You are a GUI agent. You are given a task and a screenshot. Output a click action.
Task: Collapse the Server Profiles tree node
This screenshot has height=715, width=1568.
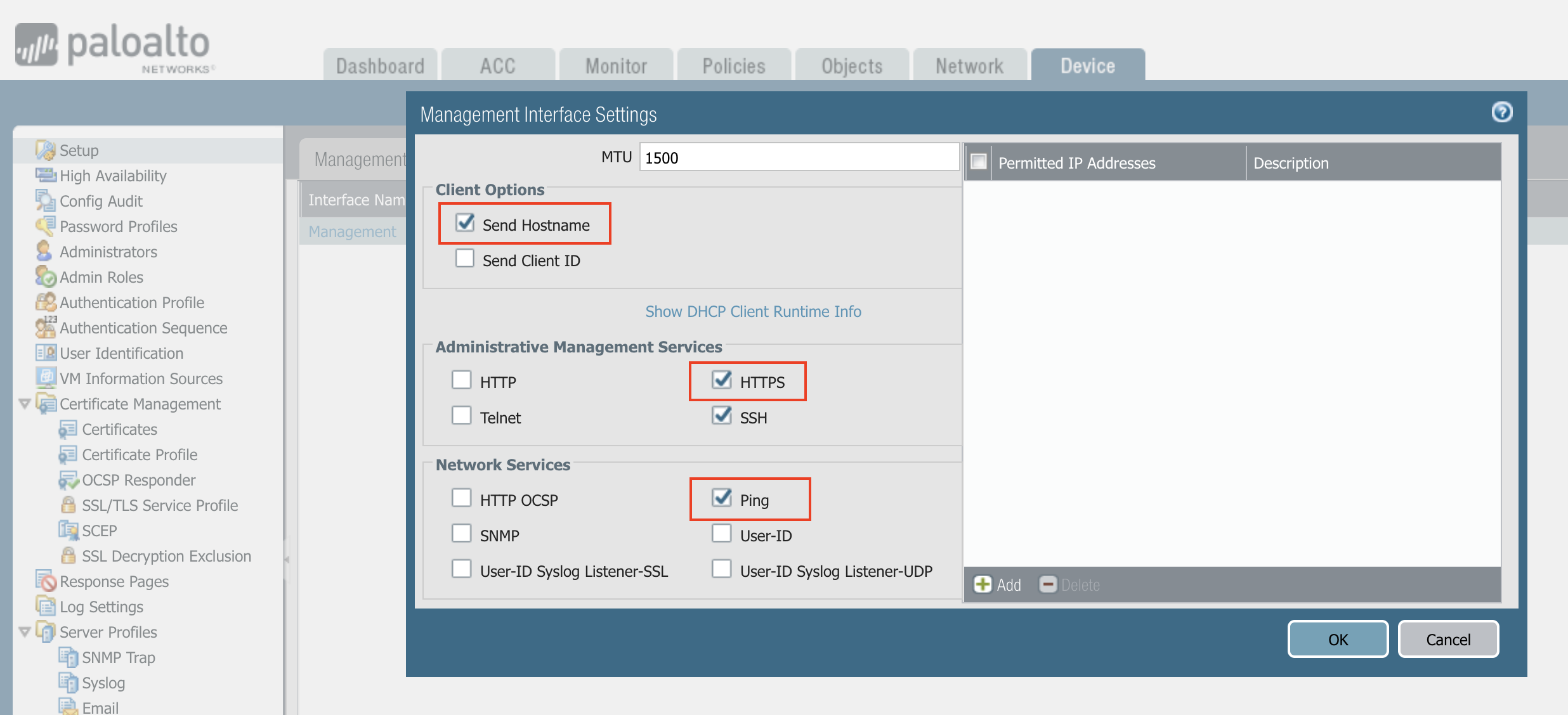point(25,632)
